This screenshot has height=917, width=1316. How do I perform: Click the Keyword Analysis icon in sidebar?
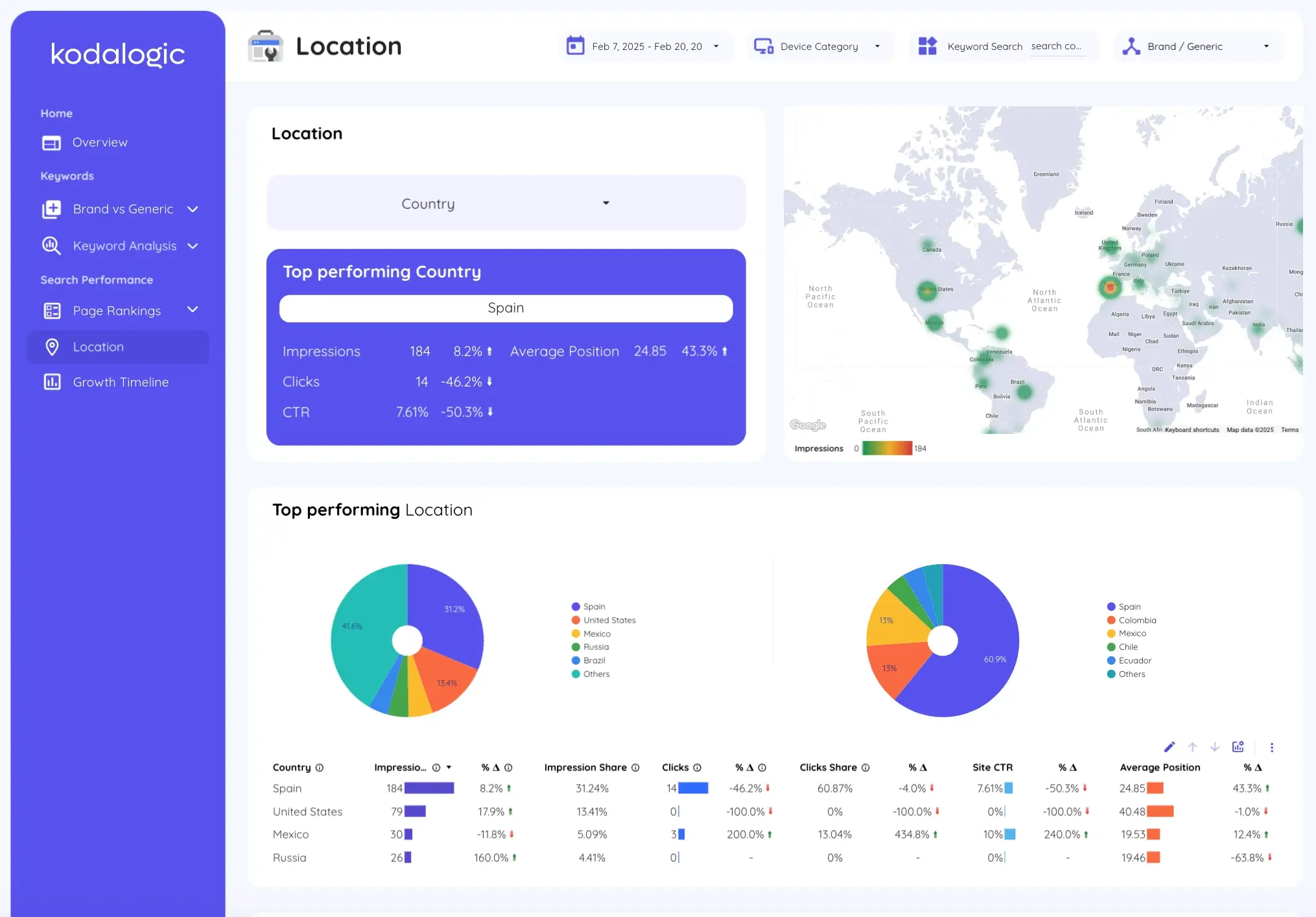tap(51, 244)
